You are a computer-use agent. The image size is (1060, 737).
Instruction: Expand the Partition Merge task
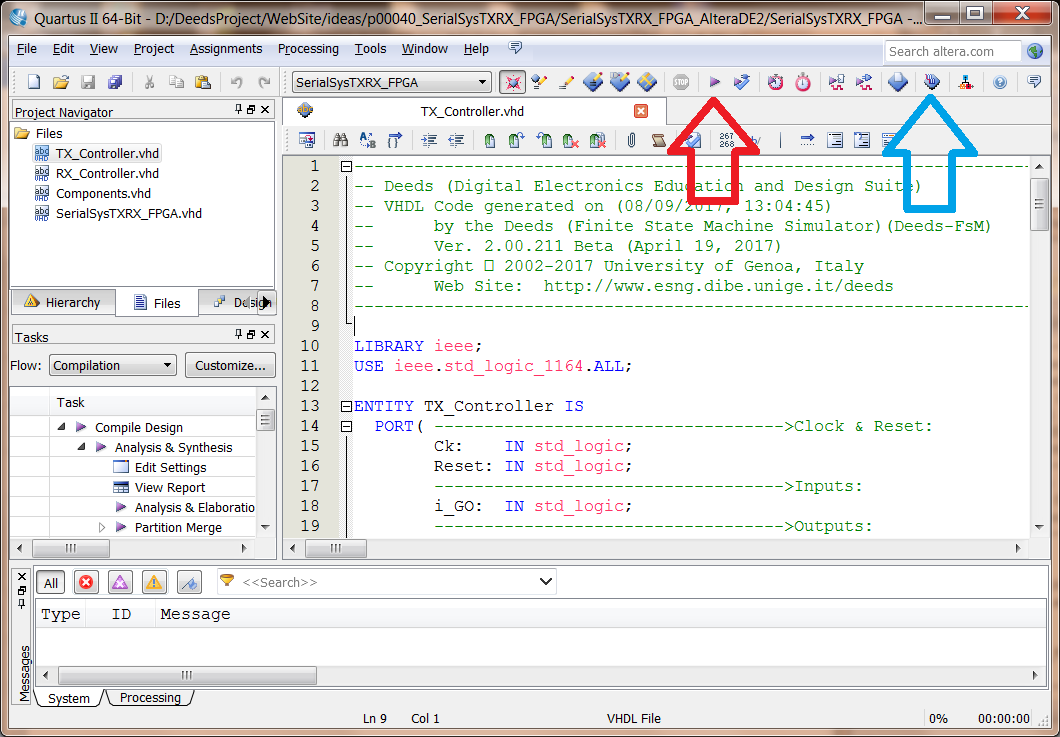[102, 527]
